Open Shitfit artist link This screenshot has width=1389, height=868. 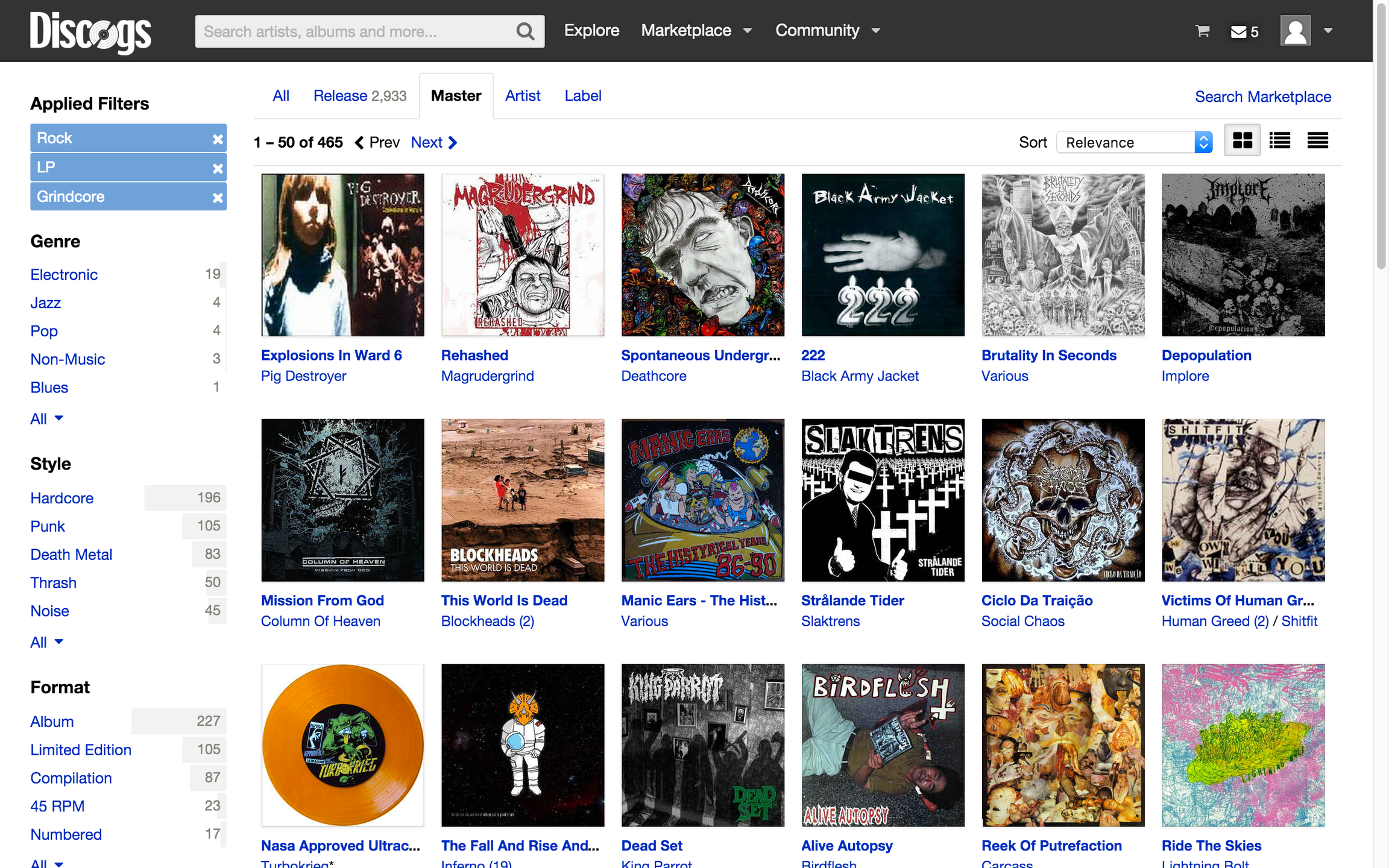click(x=1299, y=621)
